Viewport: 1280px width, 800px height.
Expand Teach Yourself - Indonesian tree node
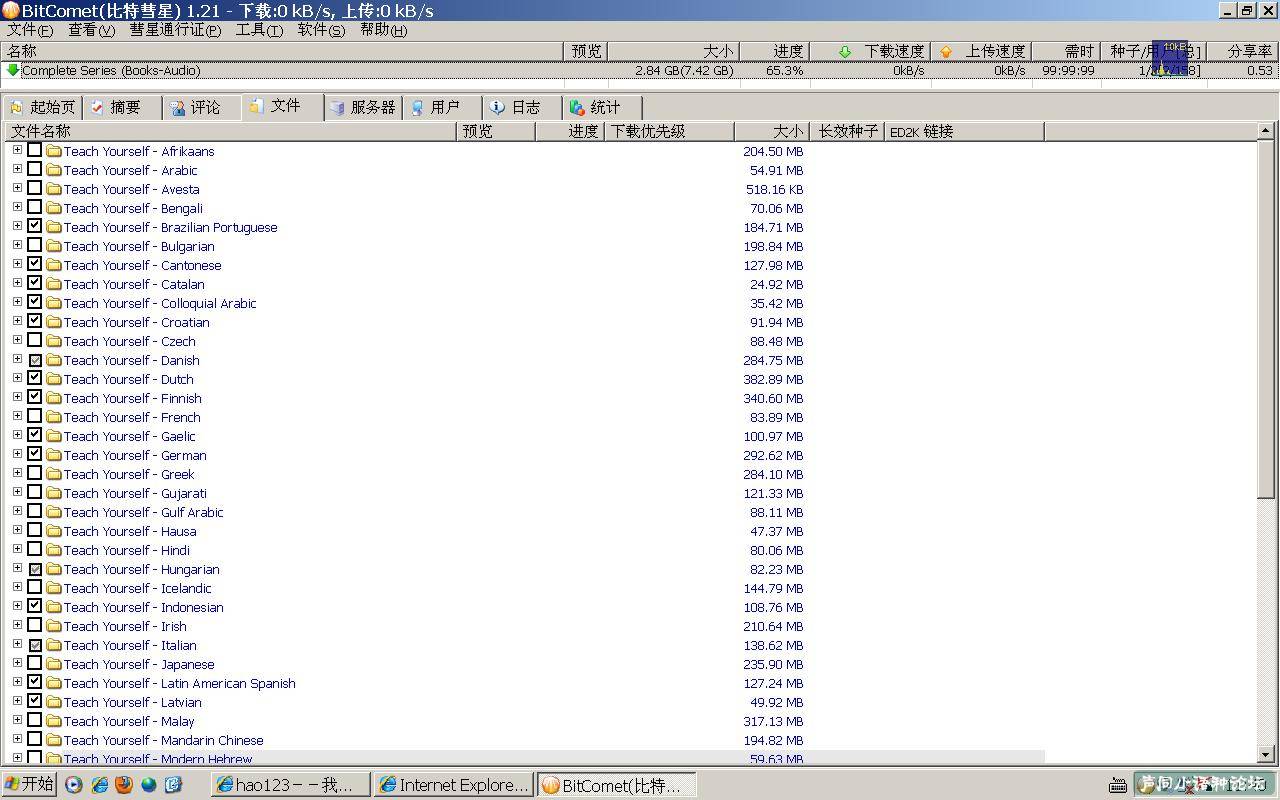pos(17,606)
